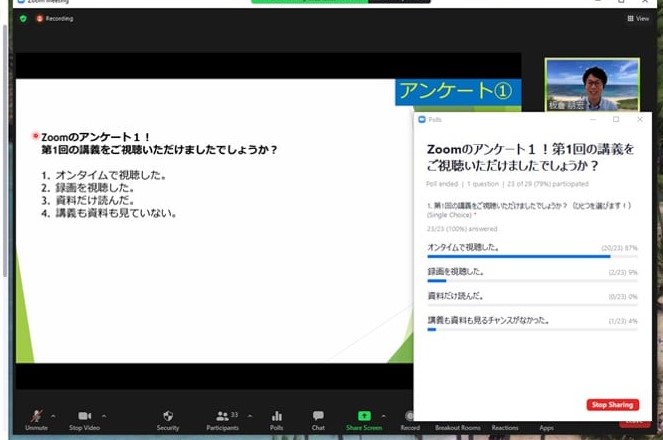The width and height of the screenshot is (663, 440).
Task: Click slide item 2. 録画を視聴した。
Action: coord(88,188)
